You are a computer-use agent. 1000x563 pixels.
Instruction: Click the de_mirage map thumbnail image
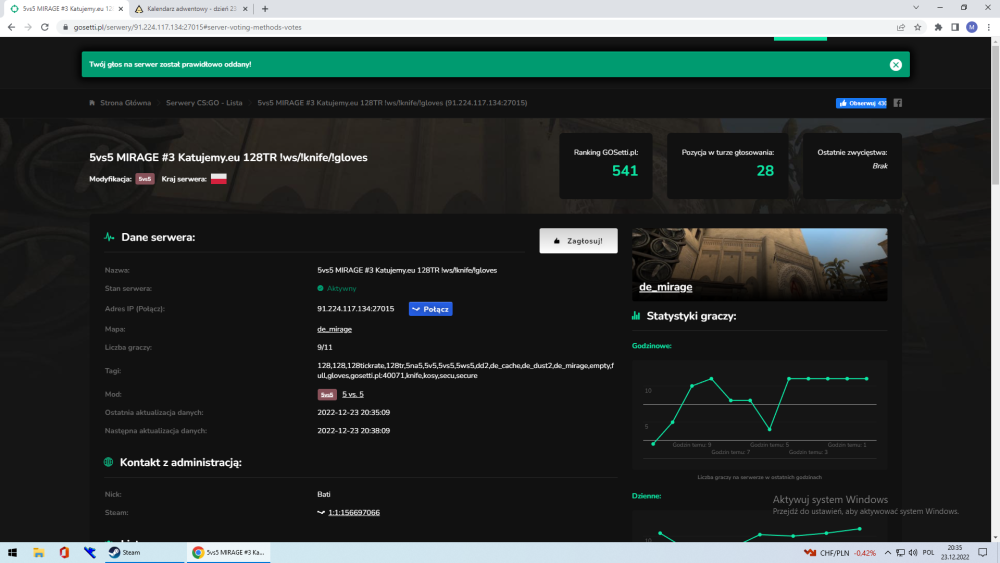759,265
